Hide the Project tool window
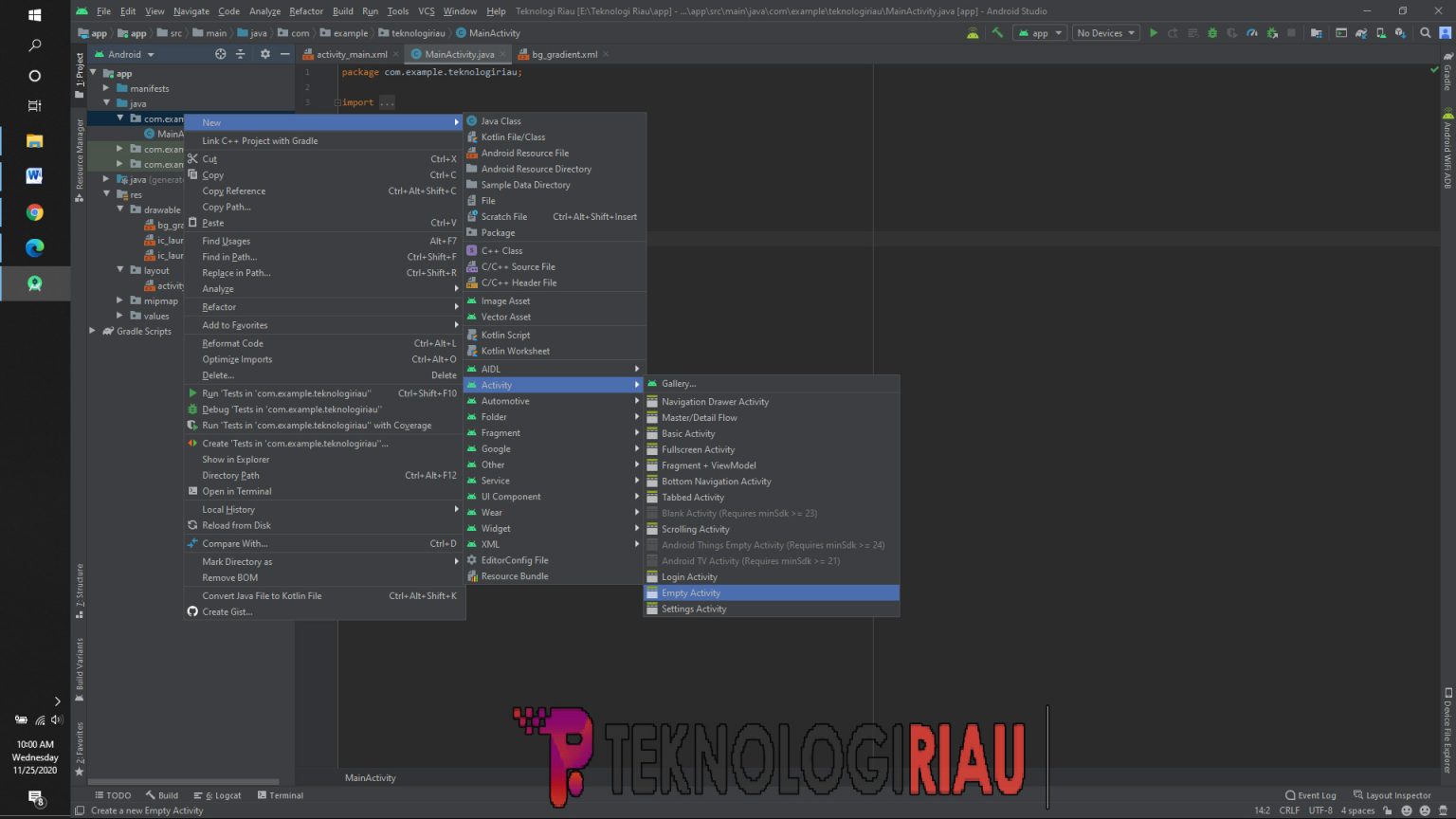 pos(284,54)
